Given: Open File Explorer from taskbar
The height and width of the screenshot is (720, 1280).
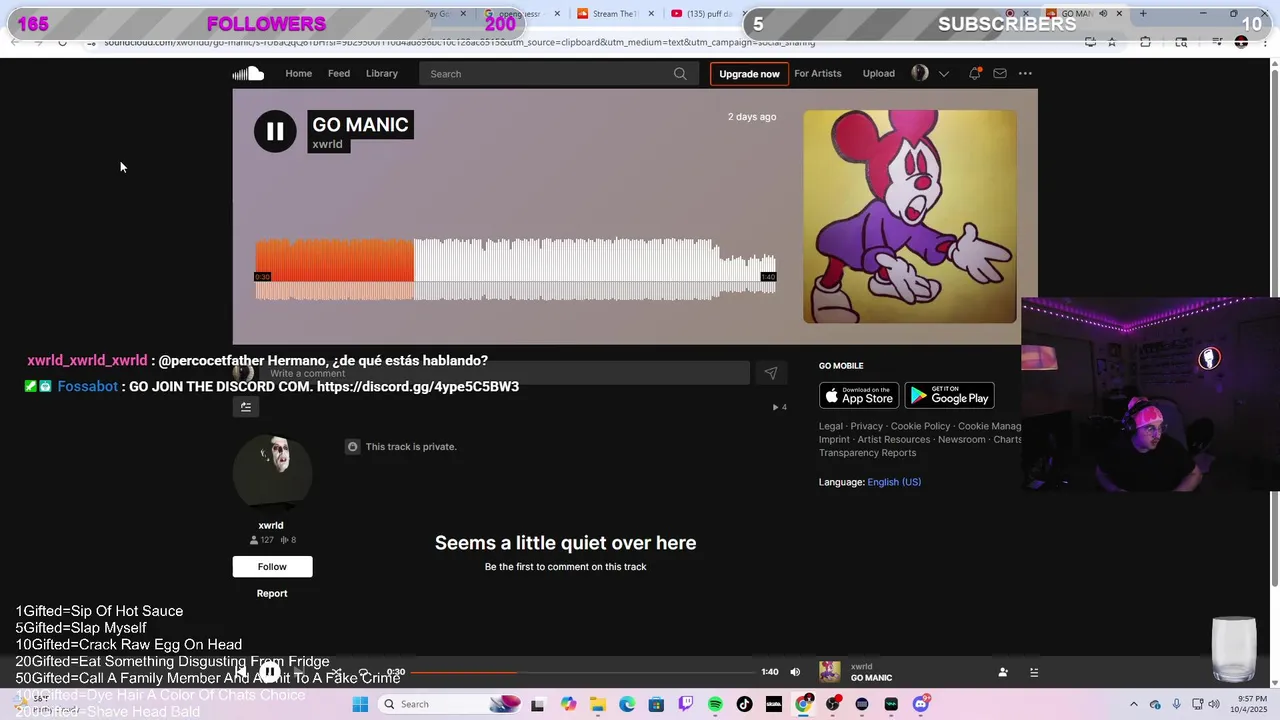Looking at the screenshot, I should (598, 704).
